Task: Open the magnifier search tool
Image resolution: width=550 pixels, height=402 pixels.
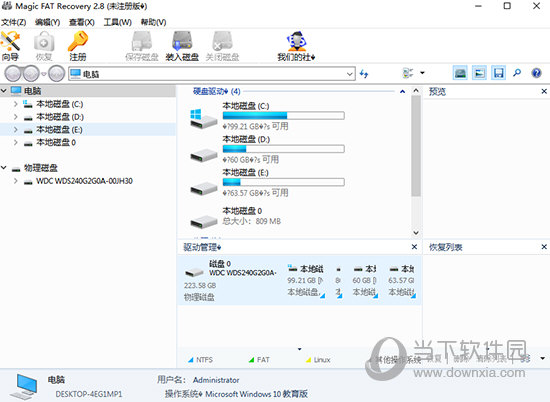Action: (517, 73)
